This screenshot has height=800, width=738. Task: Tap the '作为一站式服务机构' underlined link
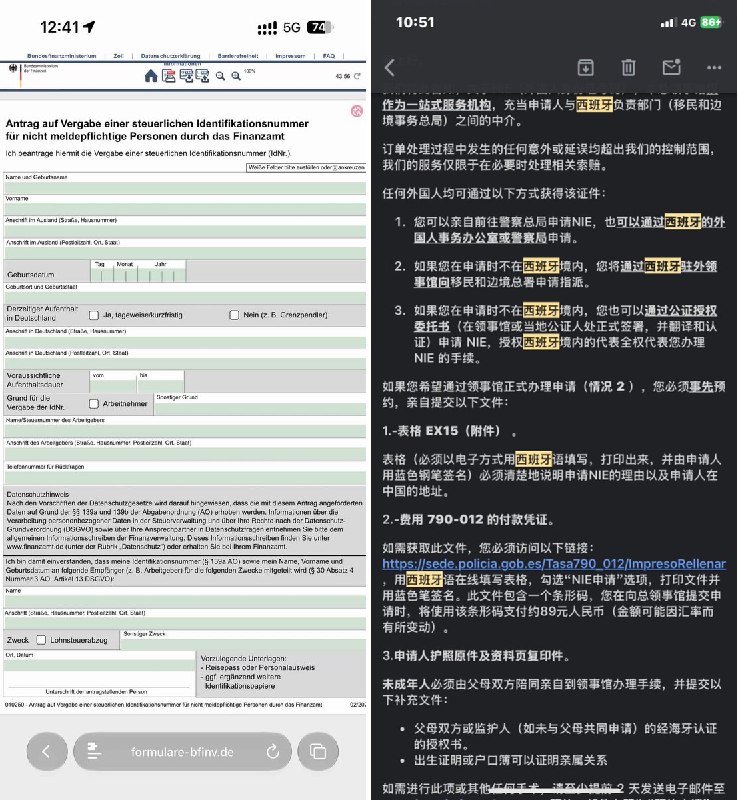[x=437, y=105]
